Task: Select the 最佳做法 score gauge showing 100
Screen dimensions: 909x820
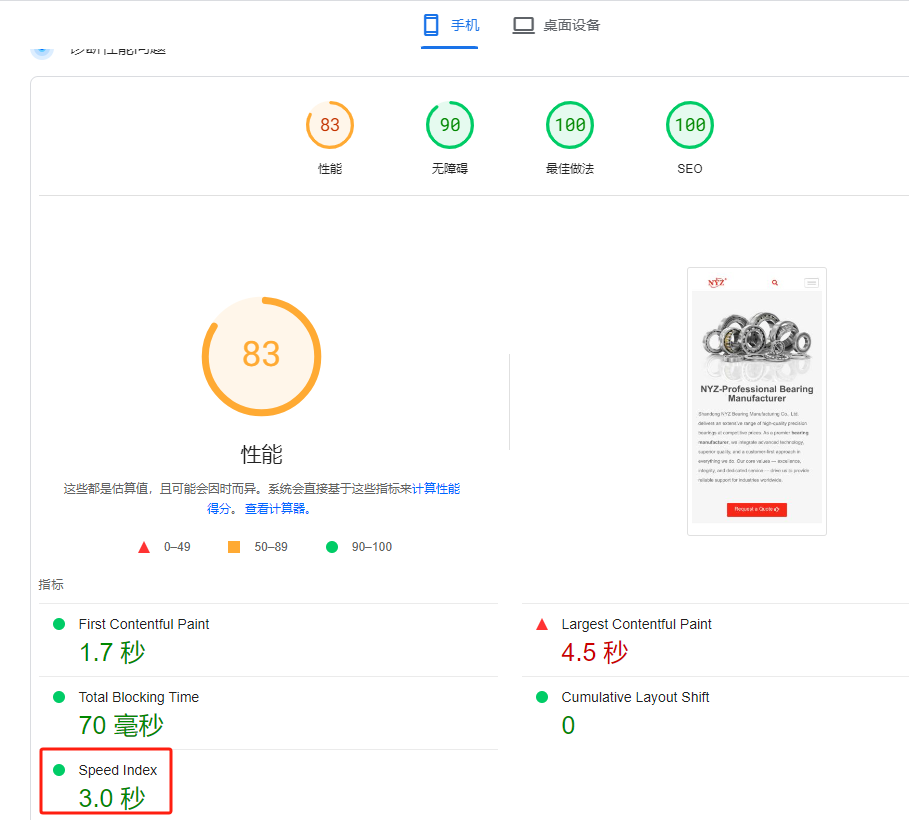Action: click(x=570, y=126)
